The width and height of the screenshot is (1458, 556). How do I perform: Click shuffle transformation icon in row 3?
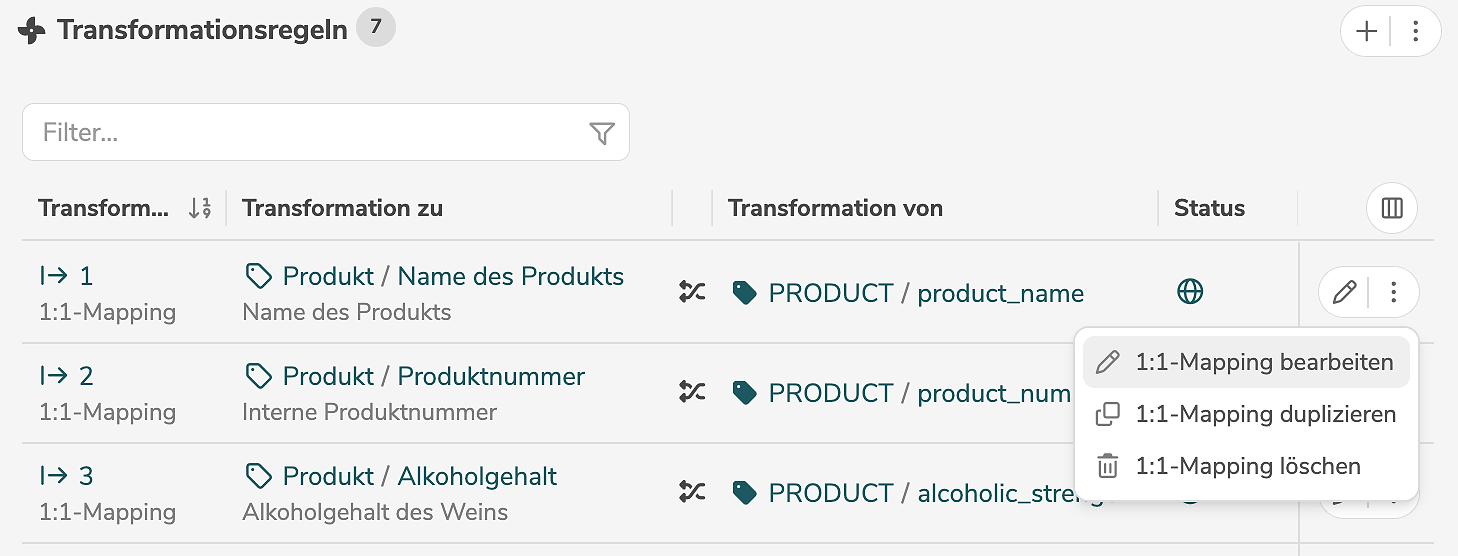click(x=692, y=492)
